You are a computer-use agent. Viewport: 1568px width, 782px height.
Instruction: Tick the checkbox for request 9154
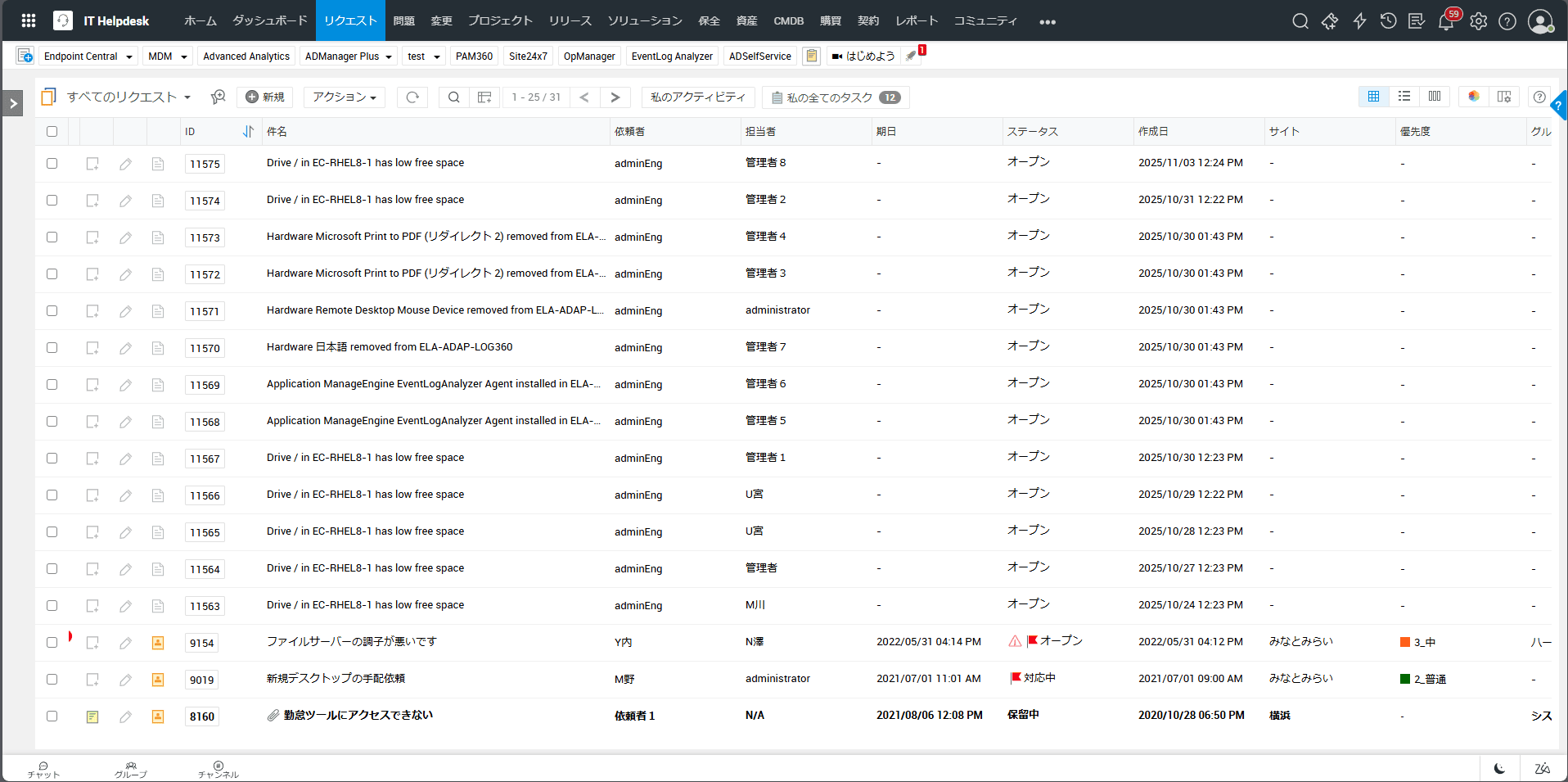pos(52,643)
